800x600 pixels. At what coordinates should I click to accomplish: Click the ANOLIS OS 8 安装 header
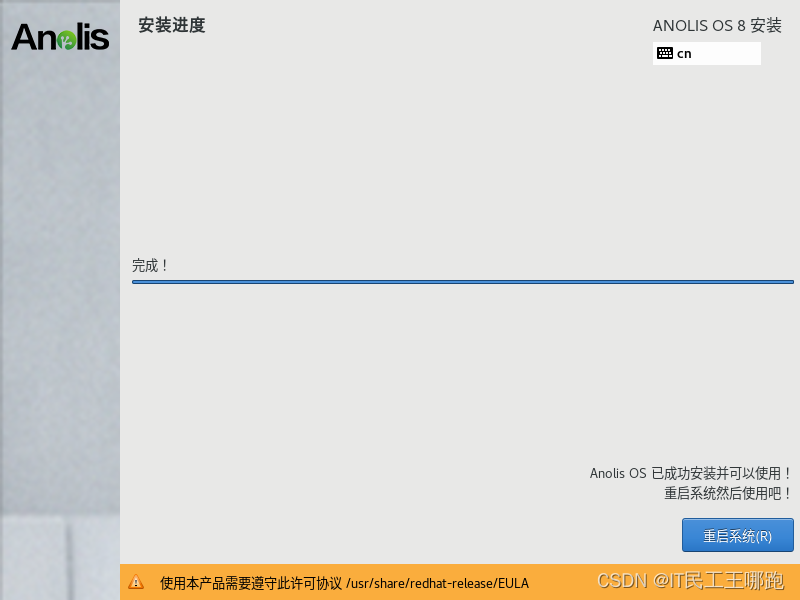point(716,25)
